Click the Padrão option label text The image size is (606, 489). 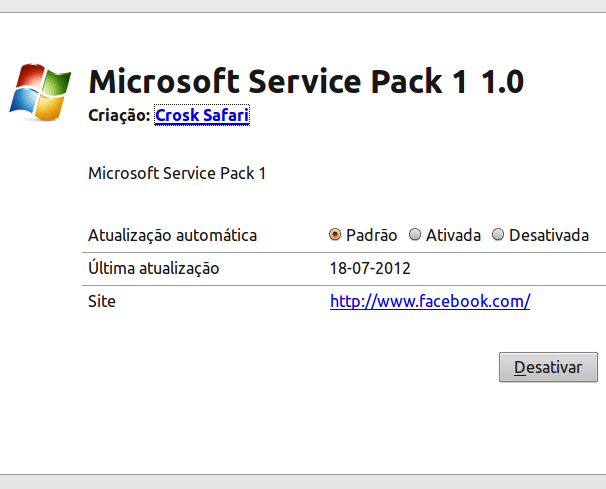(x=371, y=236)
